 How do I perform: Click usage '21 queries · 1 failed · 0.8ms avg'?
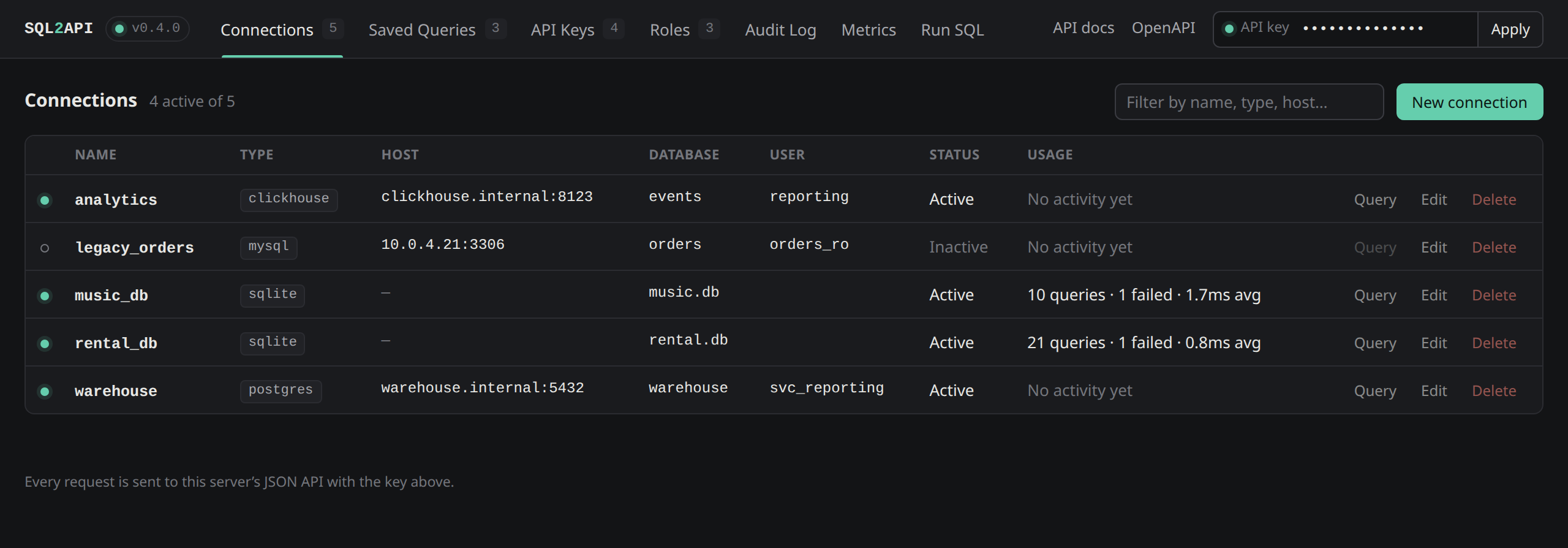point(1144,343)
